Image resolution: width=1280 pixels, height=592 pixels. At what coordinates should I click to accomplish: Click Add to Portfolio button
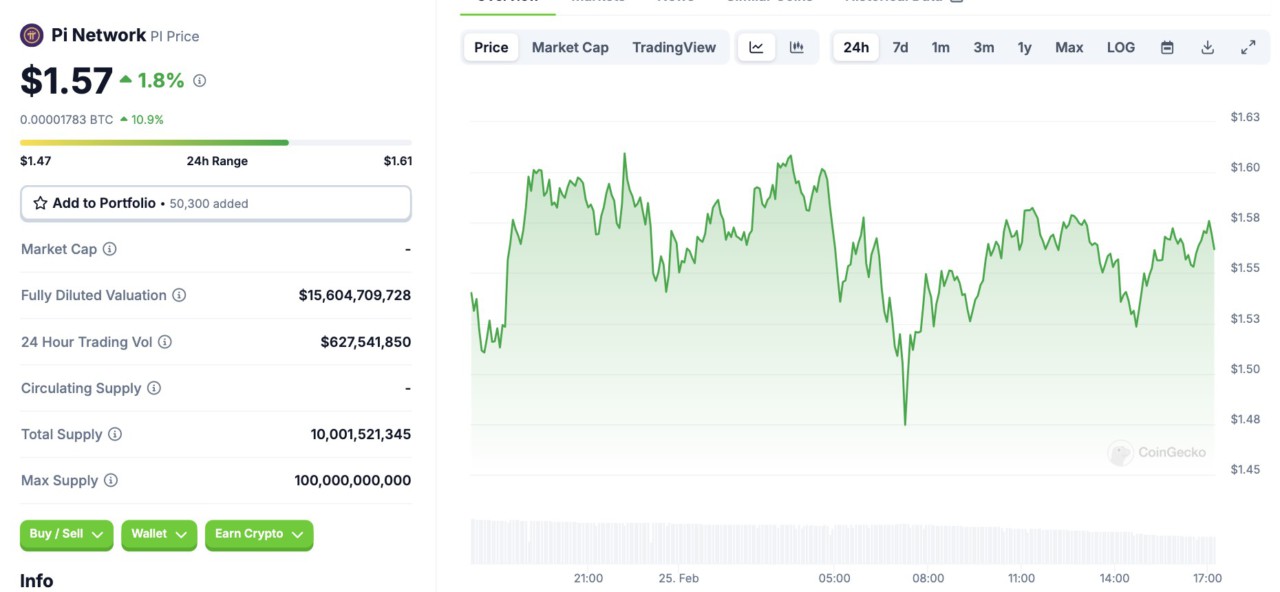[x=216, y=203]
